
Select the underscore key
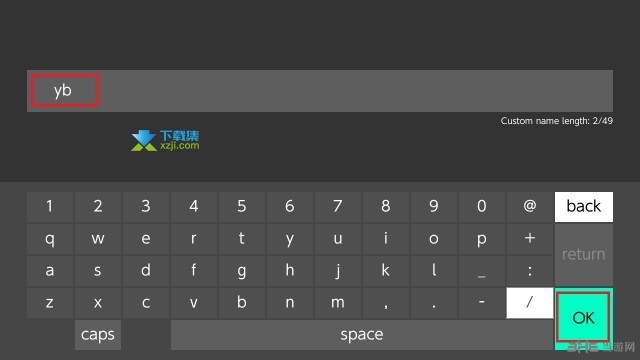click(482, 271)
